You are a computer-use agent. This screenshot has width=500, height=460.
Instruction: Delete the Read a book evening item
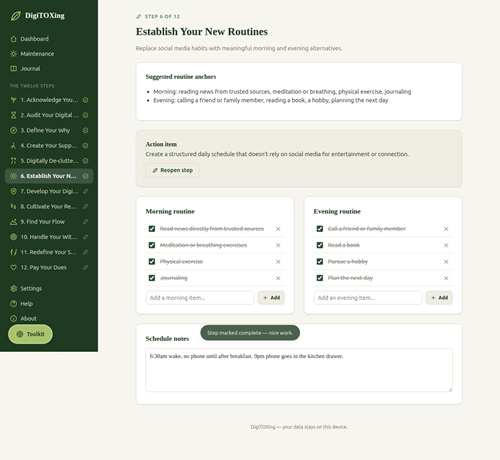[446, 245]
